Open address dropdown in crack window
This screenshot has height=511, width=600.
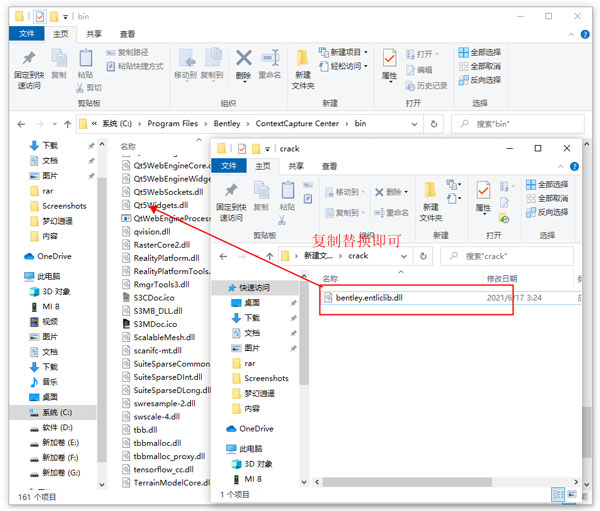tap(404, 256)
